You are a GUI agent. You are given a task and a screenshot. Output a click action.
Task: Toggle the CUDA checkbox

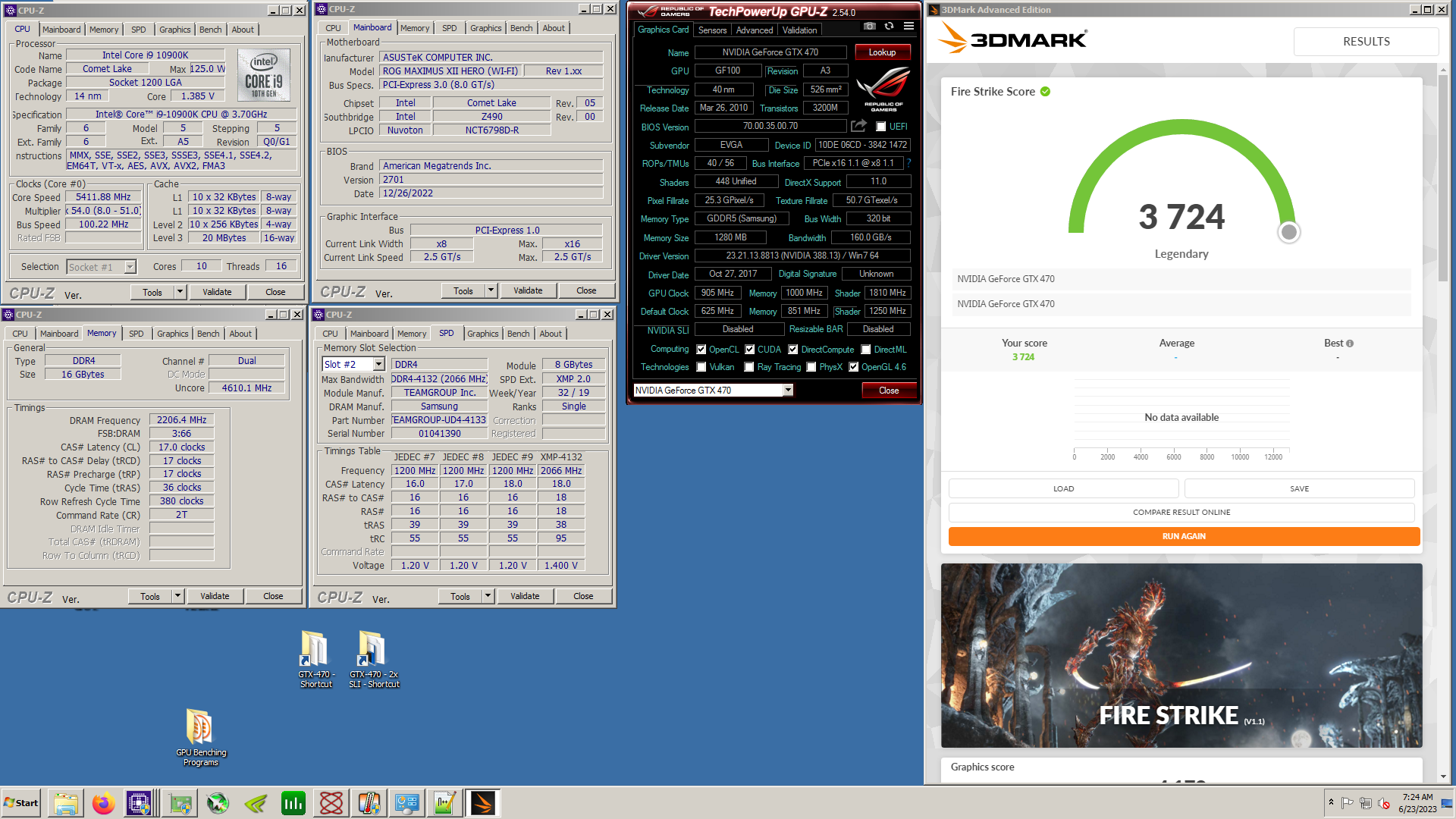pyautogui.click(x=750, y=350)
